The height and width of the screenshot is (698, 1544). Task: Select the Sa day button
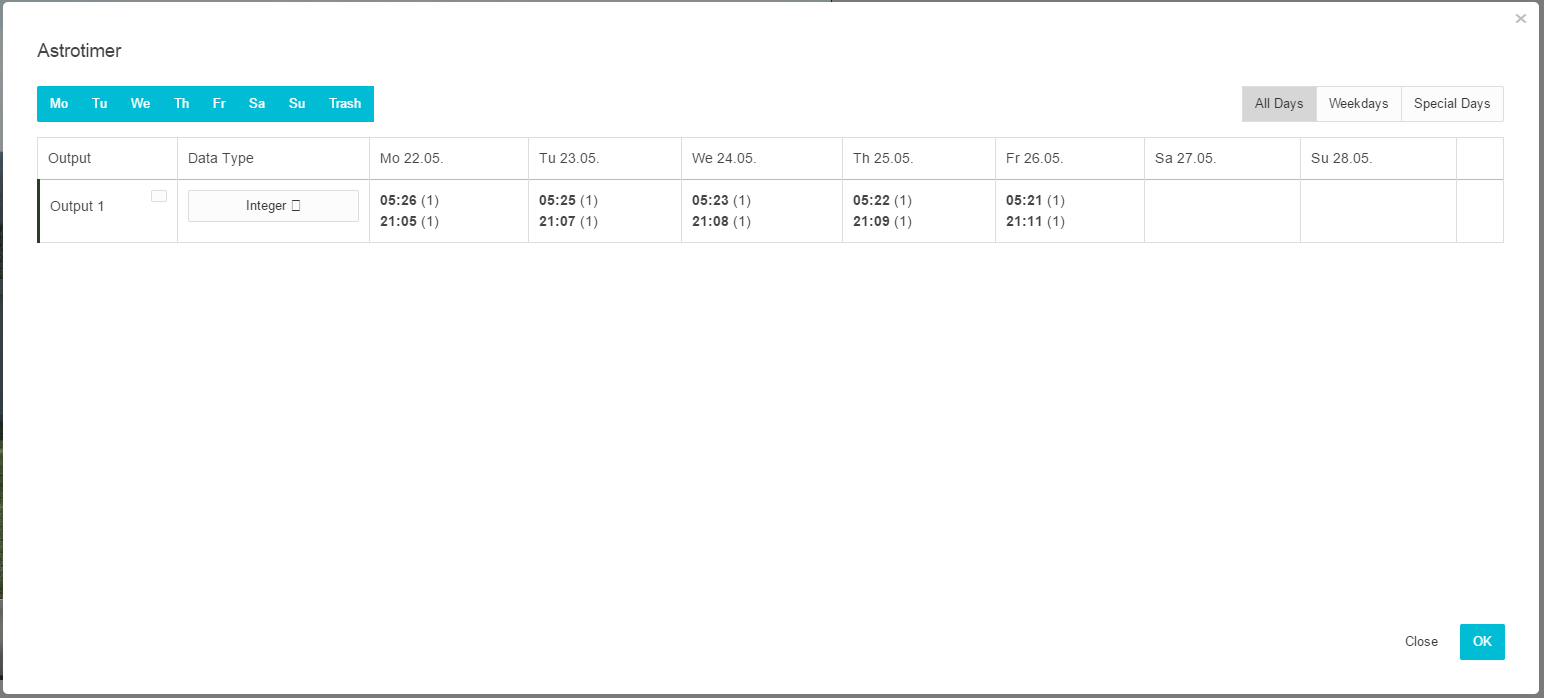(257, 104)
